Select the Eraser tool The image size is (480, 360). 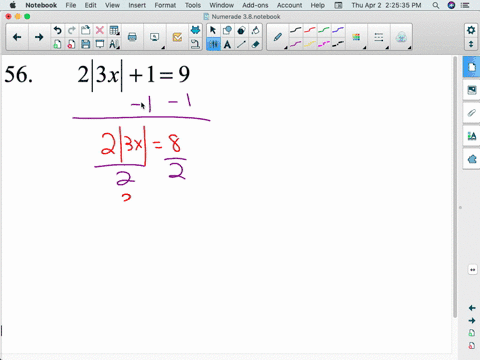255,44
